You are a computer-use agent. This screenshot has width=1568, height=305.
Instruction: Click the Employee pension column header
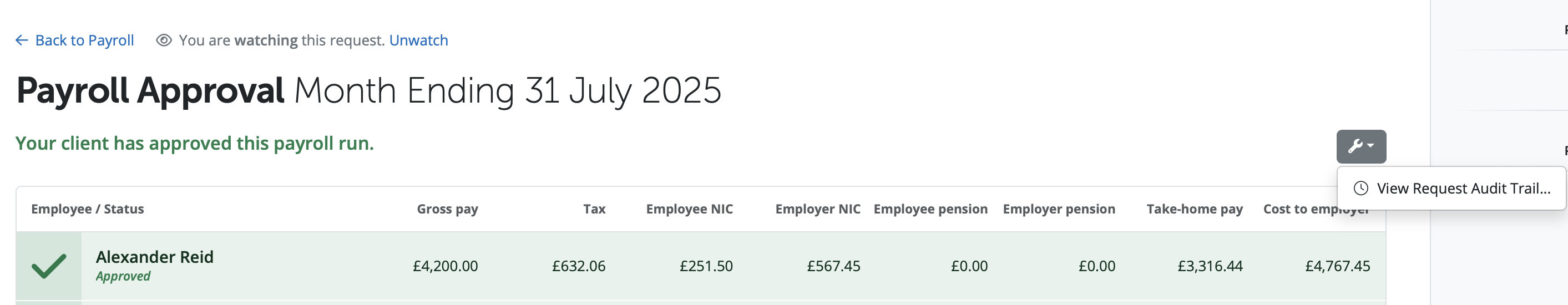point(930,209)
